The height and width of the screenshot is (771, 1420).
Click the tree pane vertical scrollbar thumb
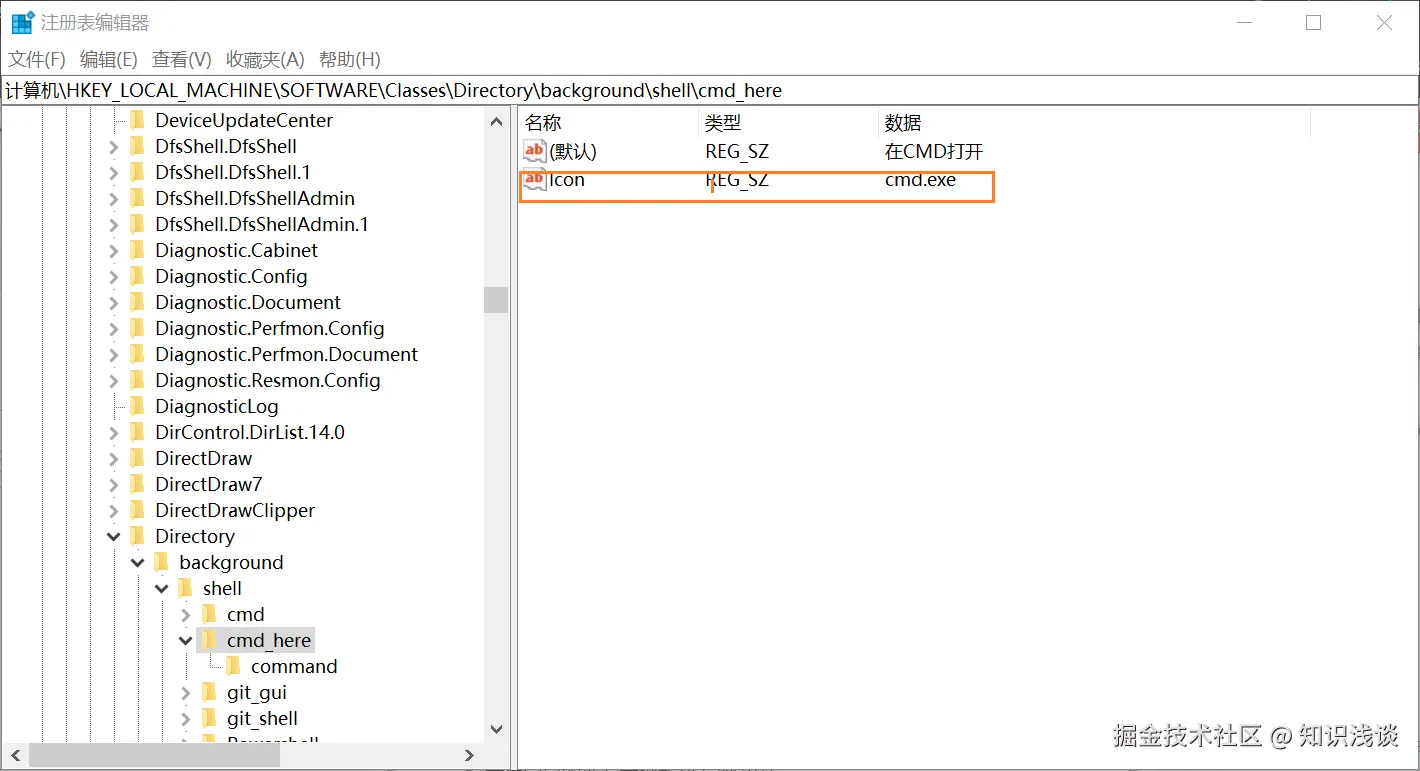coord(496,300)
